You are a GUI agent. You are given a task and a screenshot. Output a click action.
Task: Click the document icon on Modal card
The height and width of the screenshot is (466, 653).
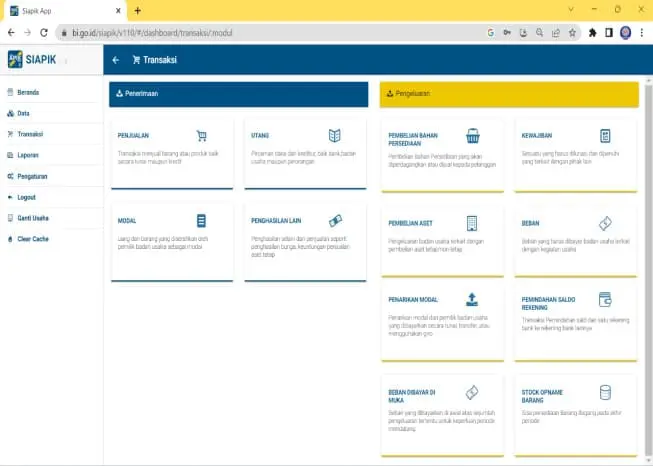tap(201, 221)
